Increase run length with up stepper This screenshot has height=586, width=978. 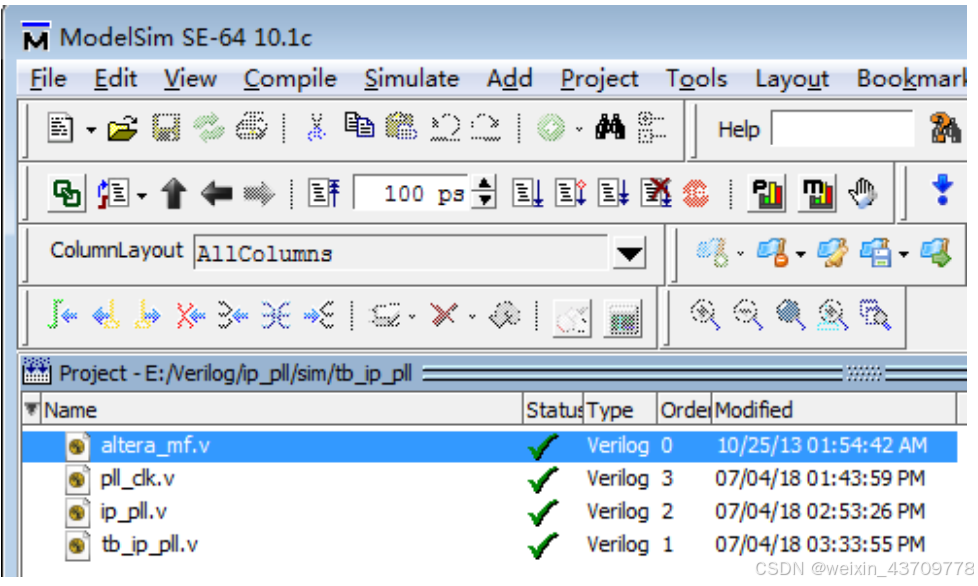coord(484,185)
